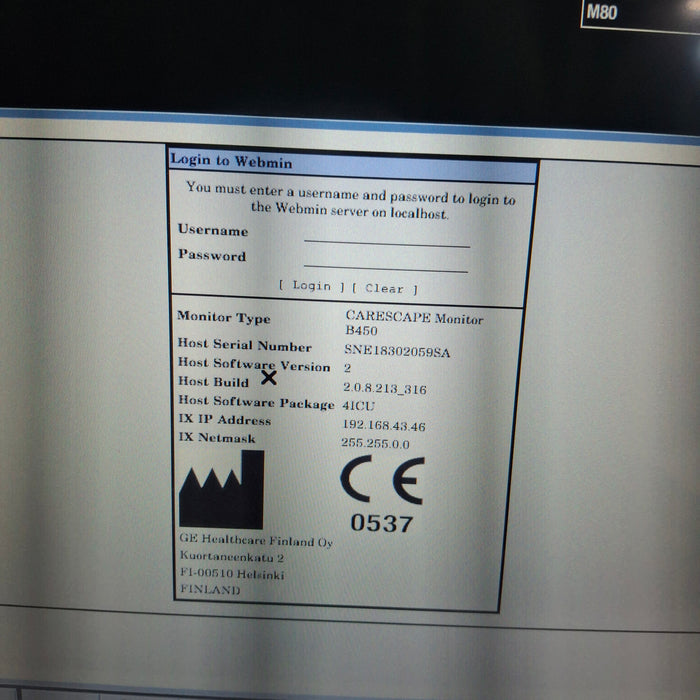This screenshot has width=700, height=700.
Task: Click the IP address 192.168.43.46
Action: tap(383, 425)
